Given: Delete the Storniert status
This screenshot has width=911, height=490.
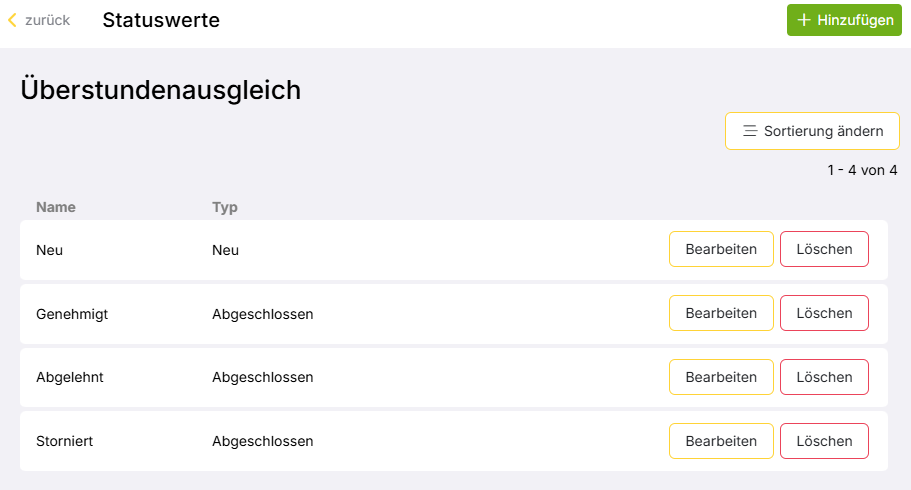Looking at the screenshot, I should [824, 441].
